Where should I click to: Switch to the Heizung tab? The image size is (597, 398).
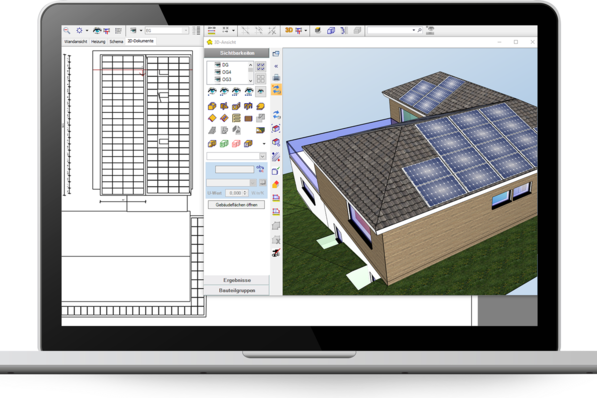[98, 41]
